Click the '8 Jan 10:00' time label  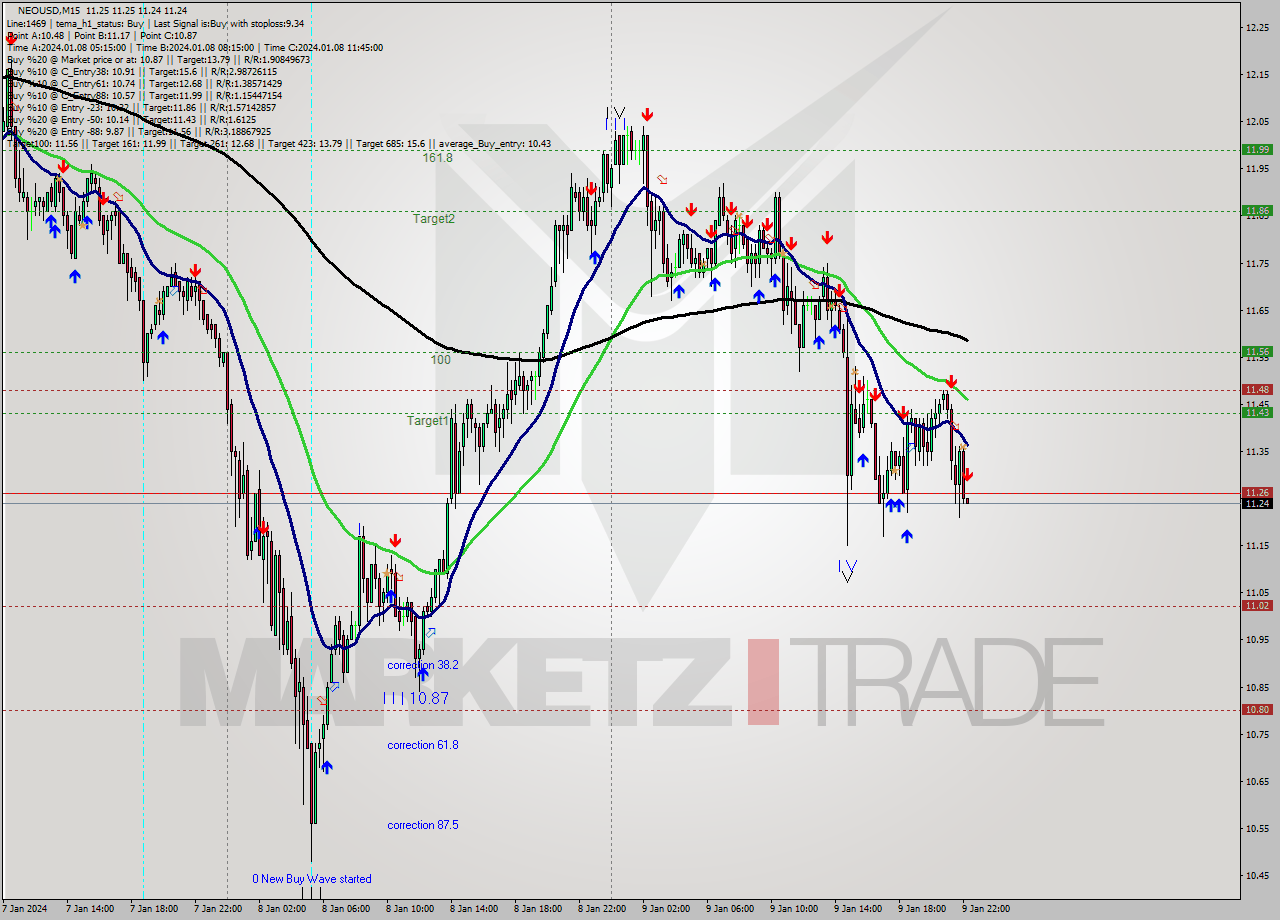coord(411,909)
